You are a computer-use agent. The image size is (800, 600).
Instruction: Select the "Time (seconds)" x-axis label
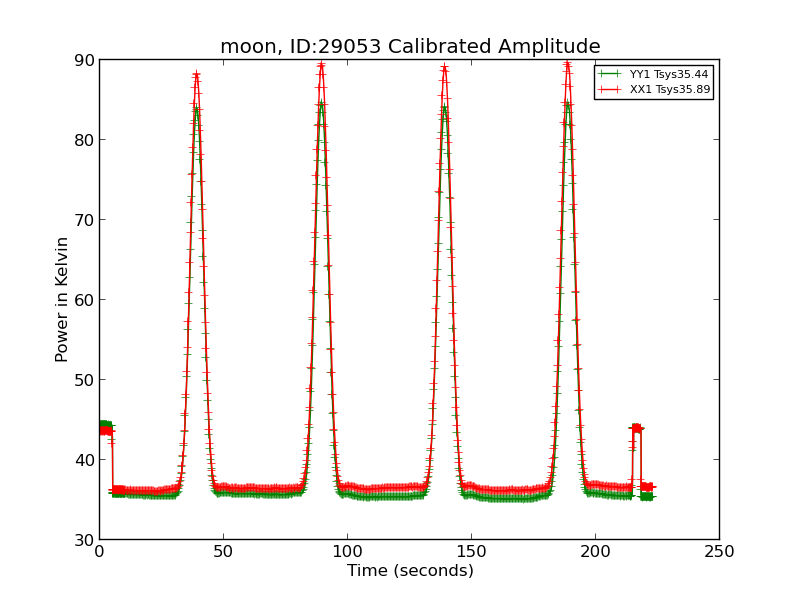tap(410, 570)
